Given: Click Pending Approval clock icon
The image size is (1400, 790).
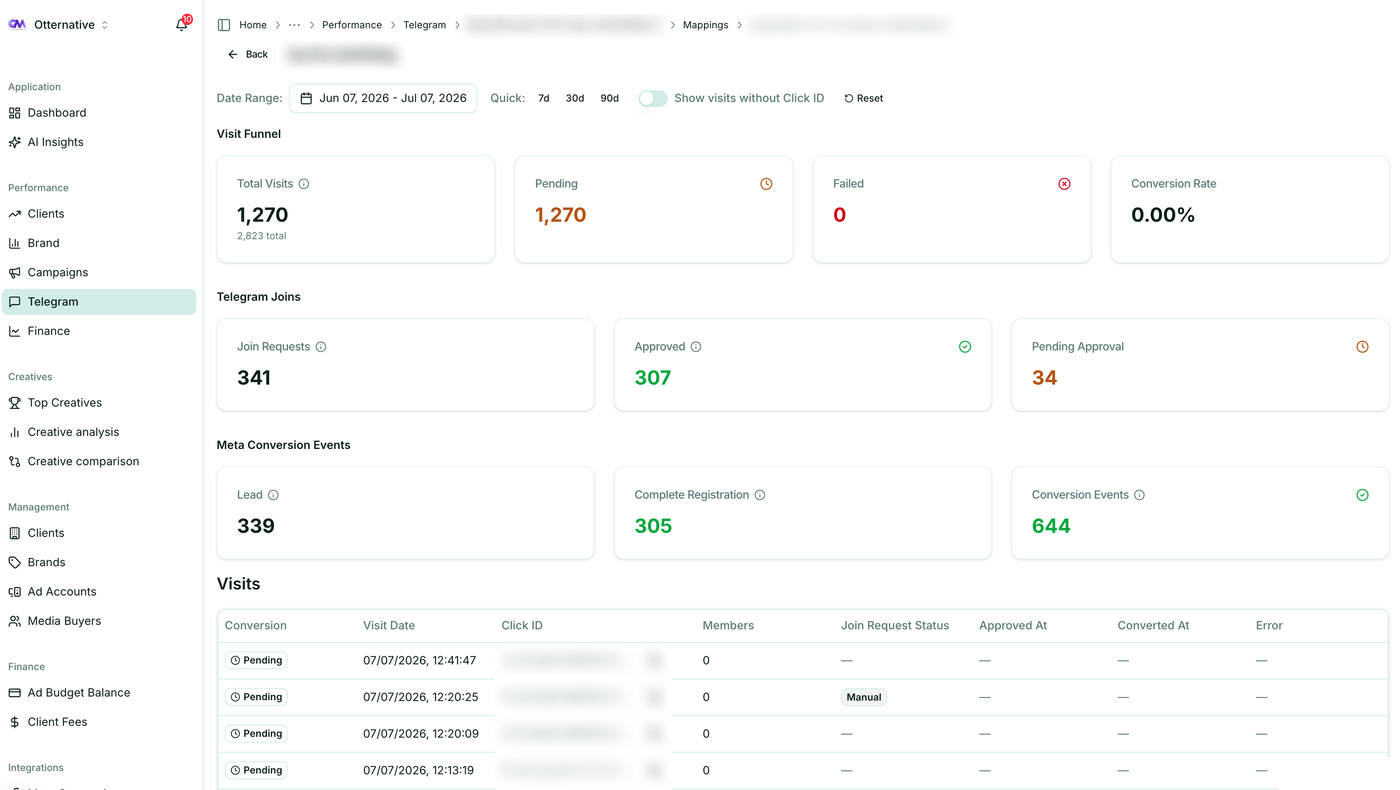Looking at the screenshot, I should 1362,347.
